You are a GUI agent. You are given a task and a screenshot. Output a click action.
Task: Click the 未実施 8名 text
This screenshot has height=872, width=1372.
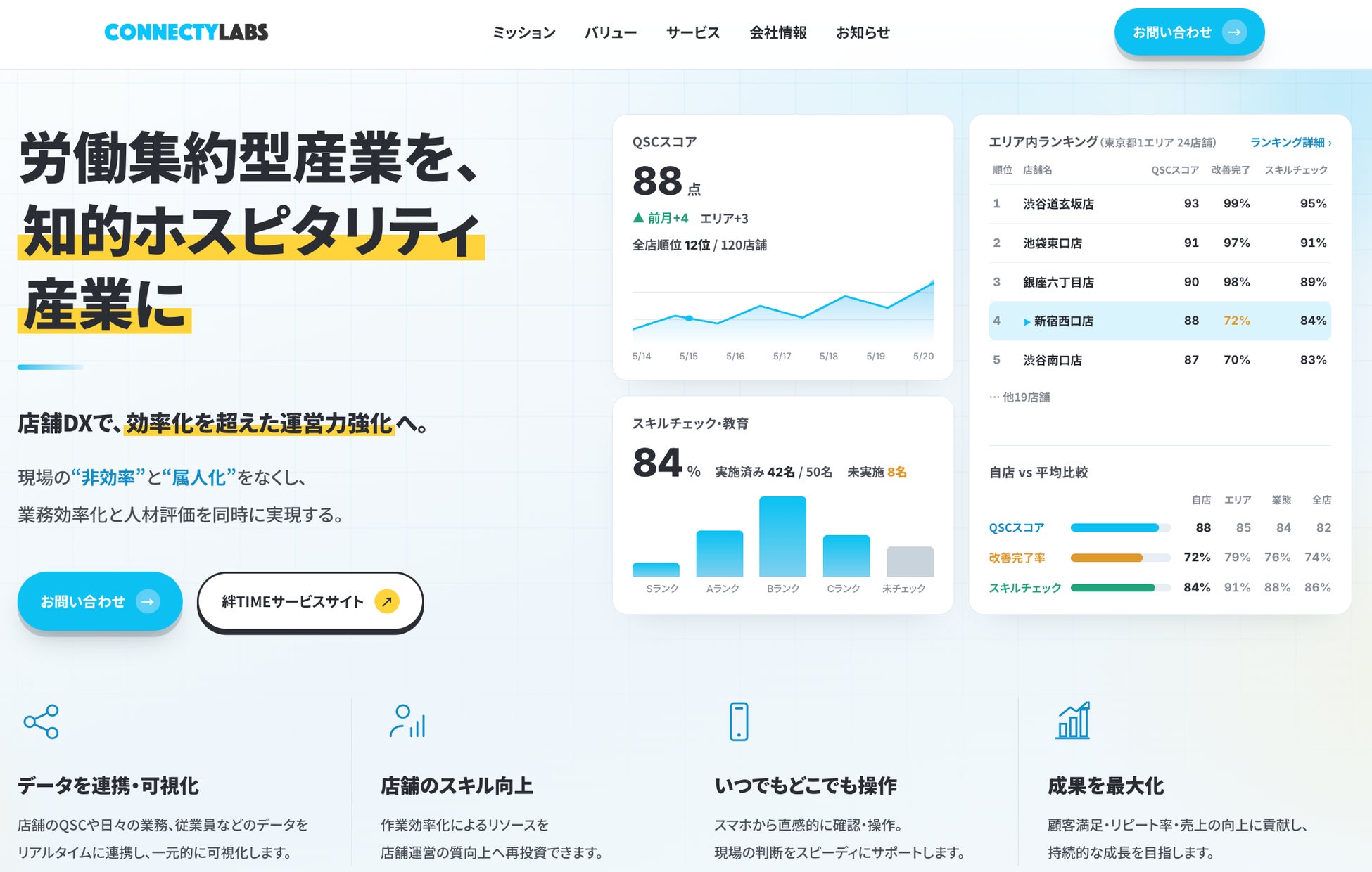(877, 472)
